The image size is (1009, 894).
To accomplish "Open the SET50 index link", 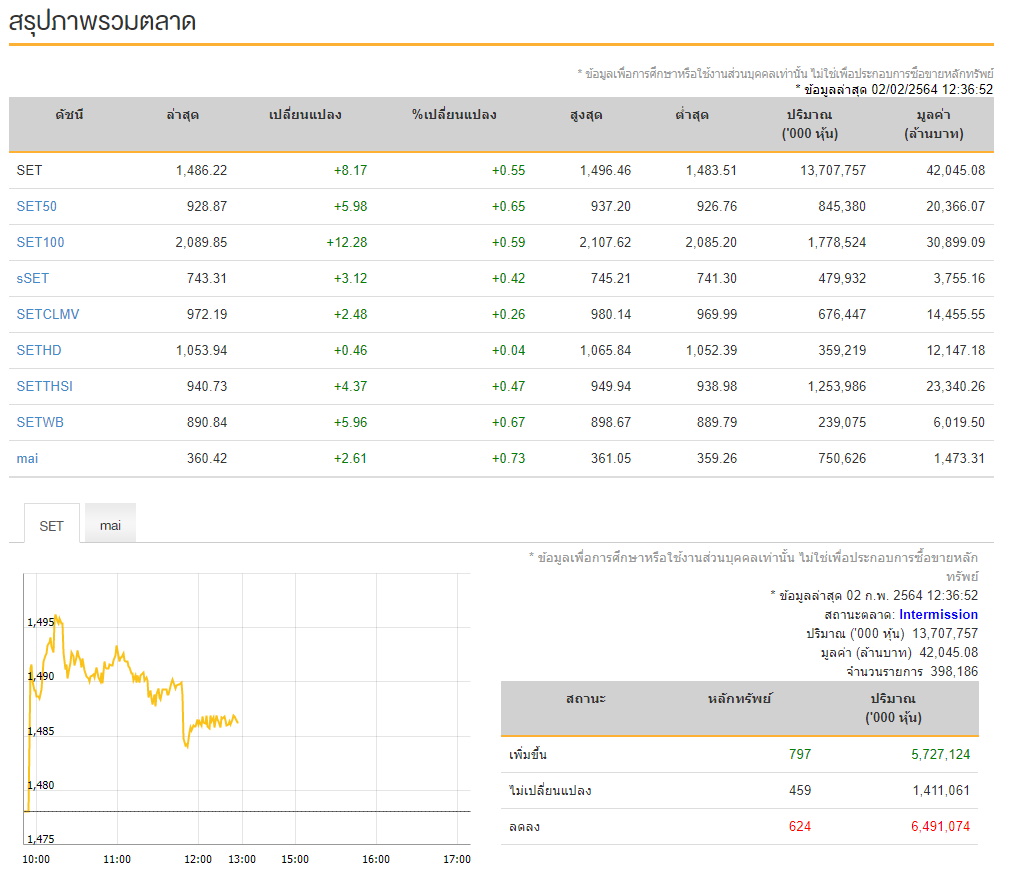I will [x=37, y=207].
